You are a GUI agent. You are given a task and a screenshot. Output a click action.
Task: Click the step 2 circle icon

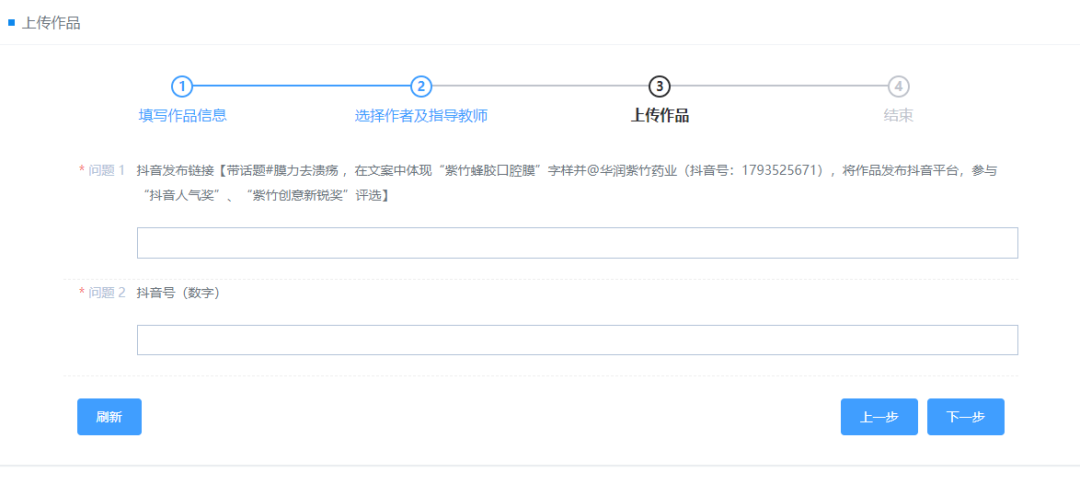(x=421, y=87)
